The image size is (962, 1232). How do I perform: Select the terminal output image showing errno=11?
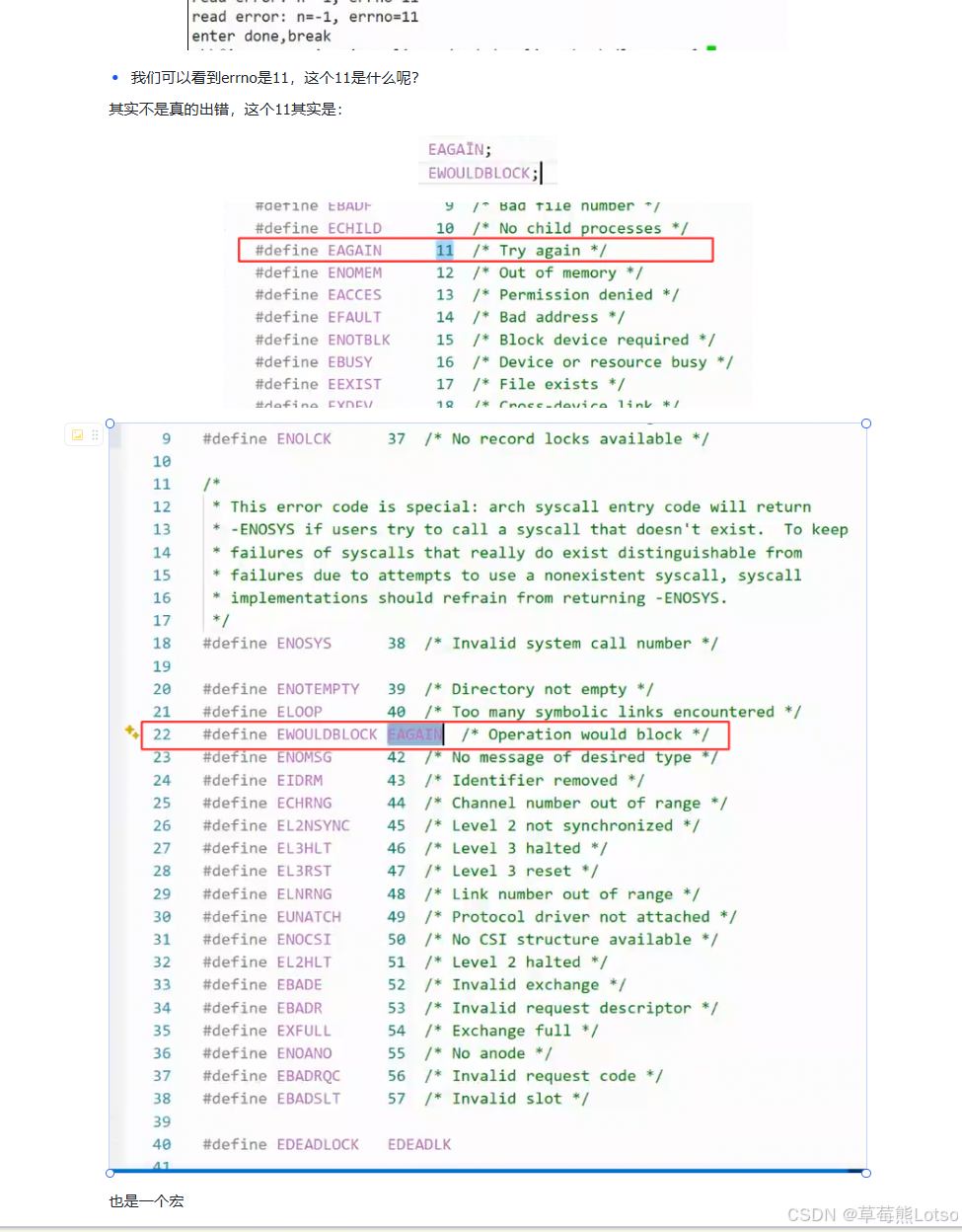[487, 24]
